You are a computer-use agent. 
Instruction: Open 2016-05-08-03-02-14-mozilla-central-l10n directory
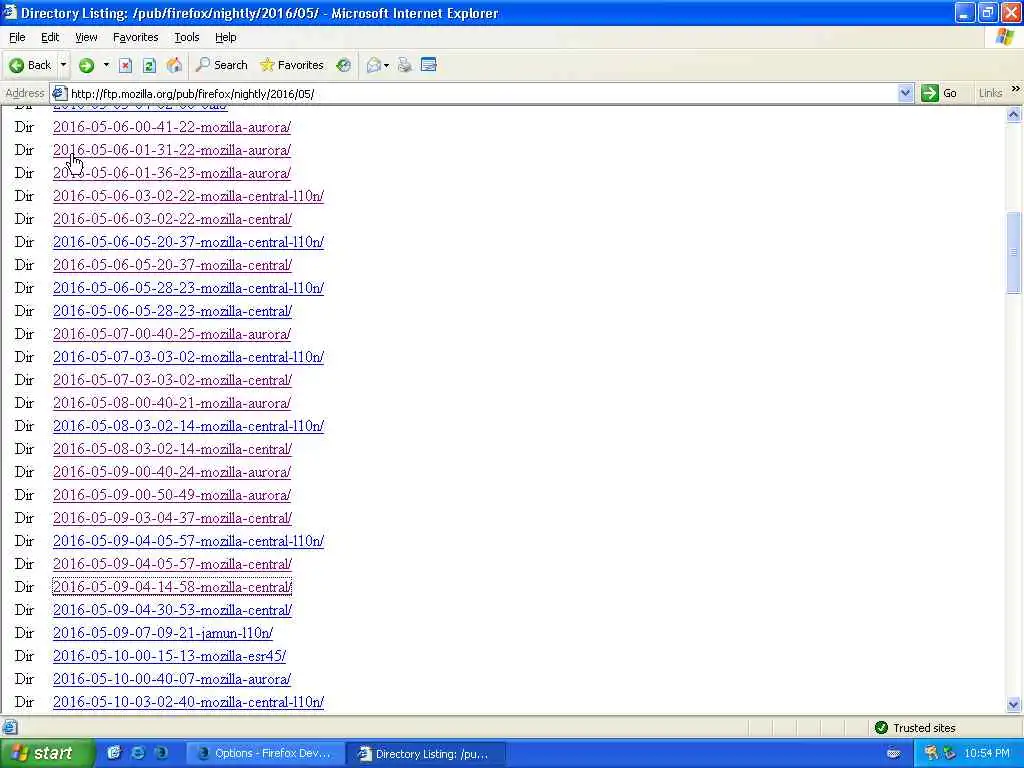point(188,426)
